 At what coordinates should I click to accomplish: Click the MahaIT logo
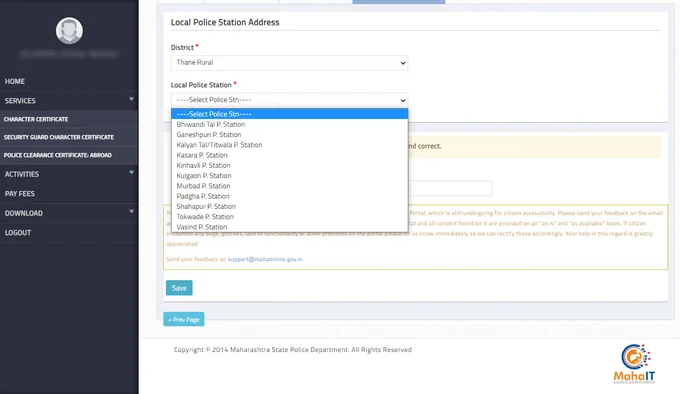(634, 364)
